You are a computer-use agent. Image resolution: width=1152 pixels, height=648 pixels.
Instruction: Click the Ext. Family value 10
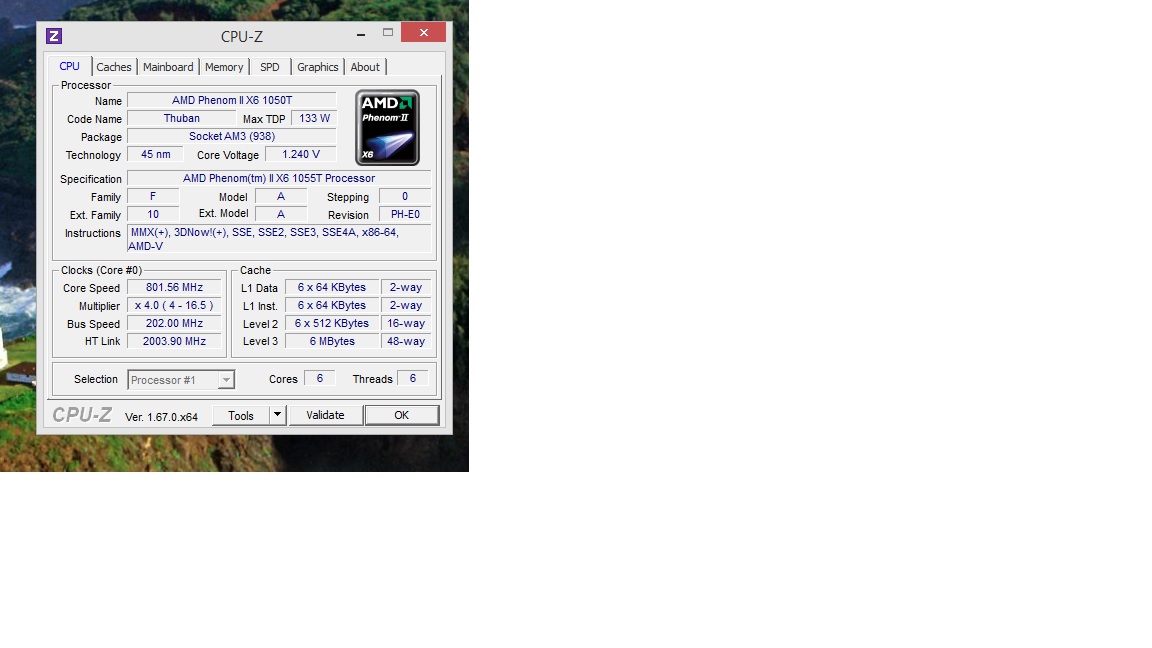coord(153,215)
